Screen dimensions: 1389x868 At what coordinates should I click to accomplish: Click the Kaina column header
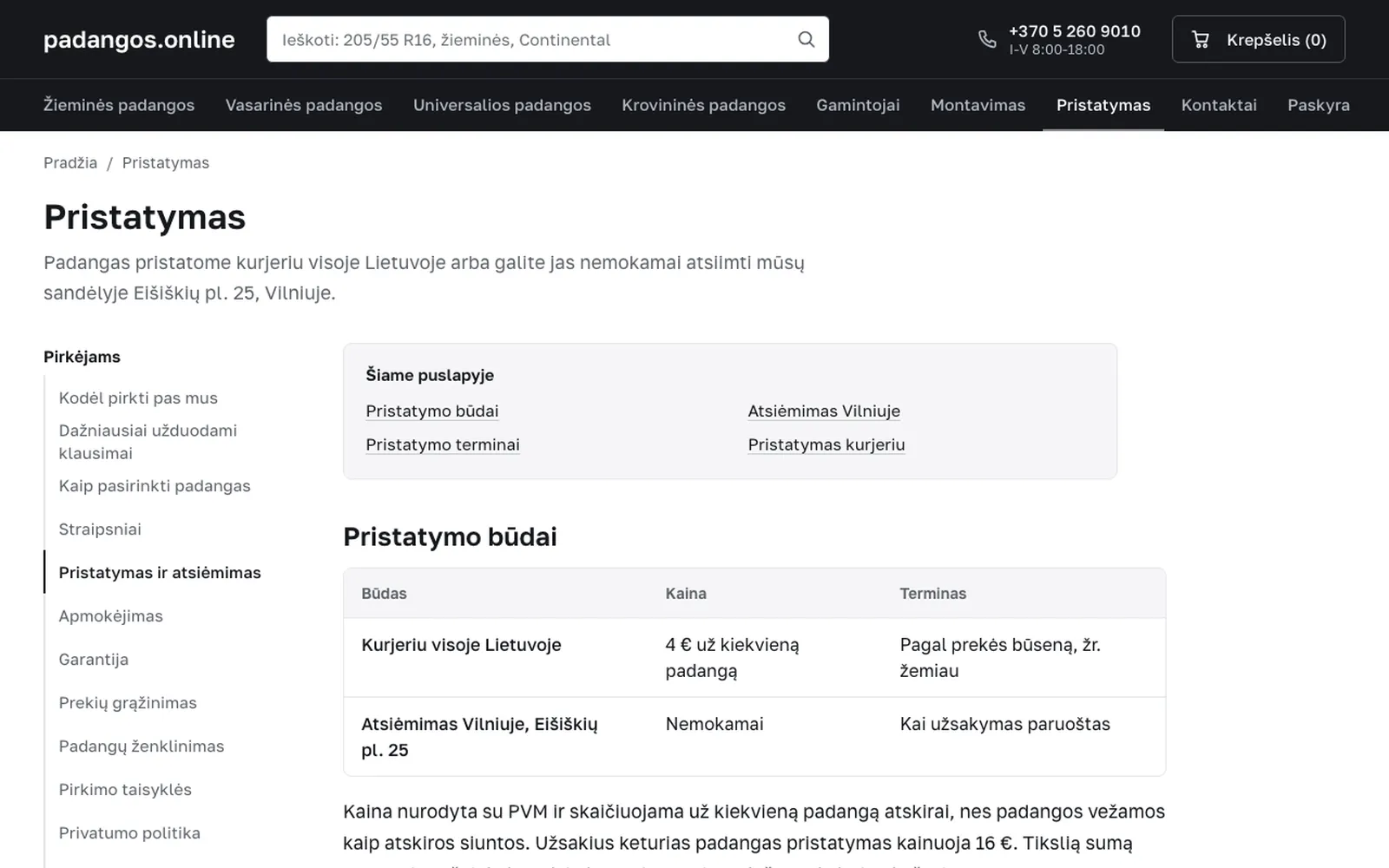pos(686,594)
